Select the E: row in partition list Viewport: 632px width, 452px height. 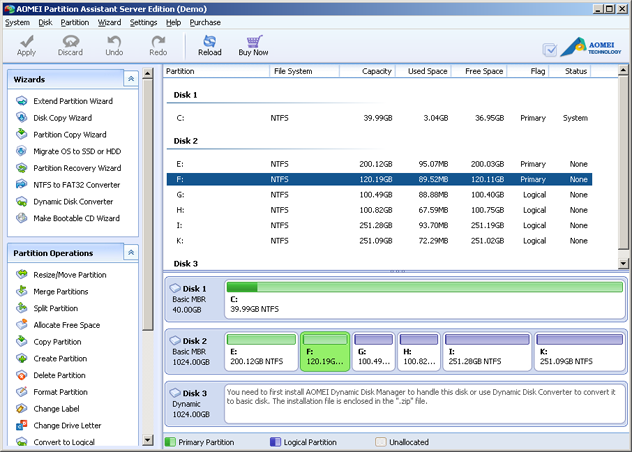tap(379, 164)
